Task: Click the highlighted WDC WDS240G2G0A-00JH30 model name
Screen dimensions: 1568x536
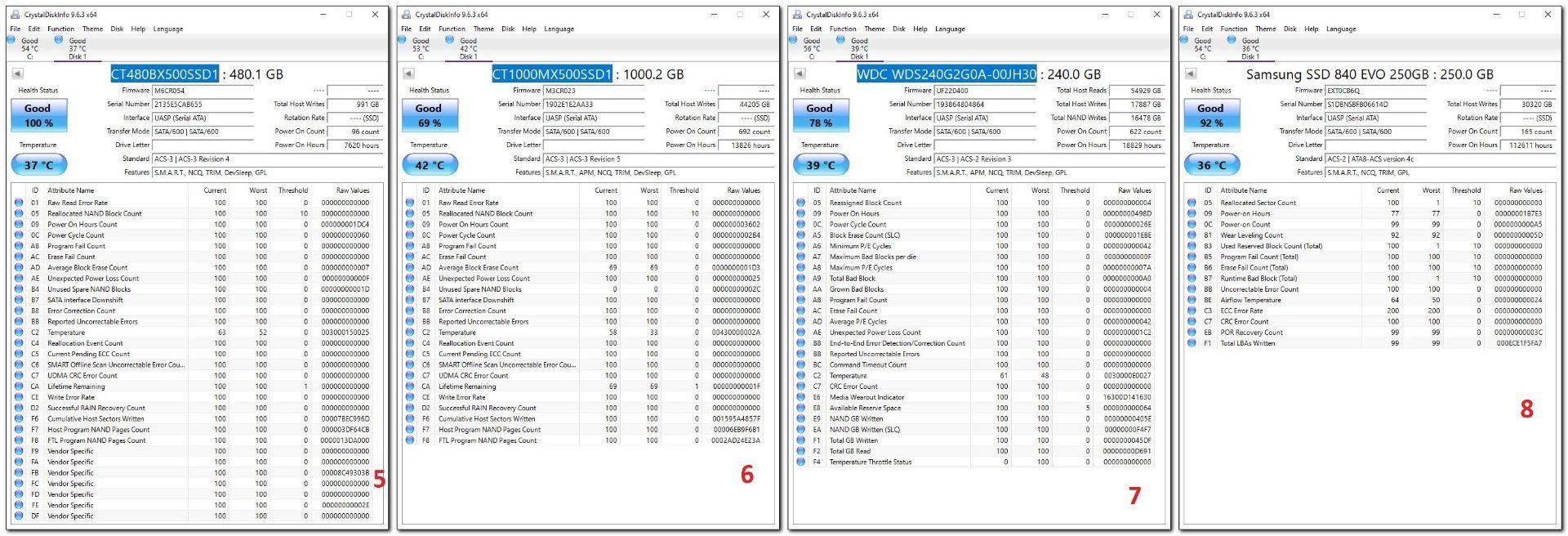Action: point(947,74)
